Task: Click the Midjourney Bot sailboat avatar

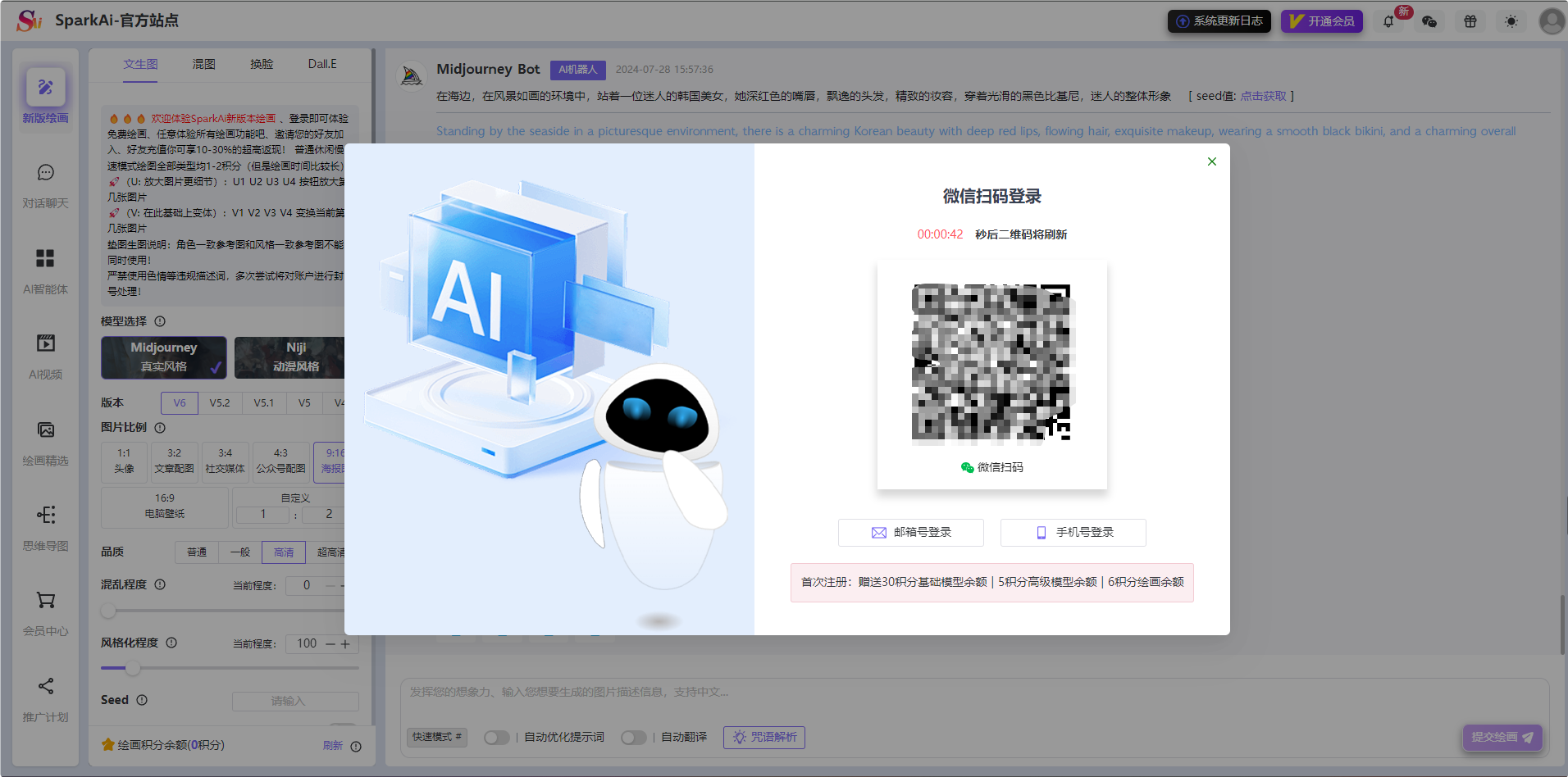Action: [x=412, y=76]
